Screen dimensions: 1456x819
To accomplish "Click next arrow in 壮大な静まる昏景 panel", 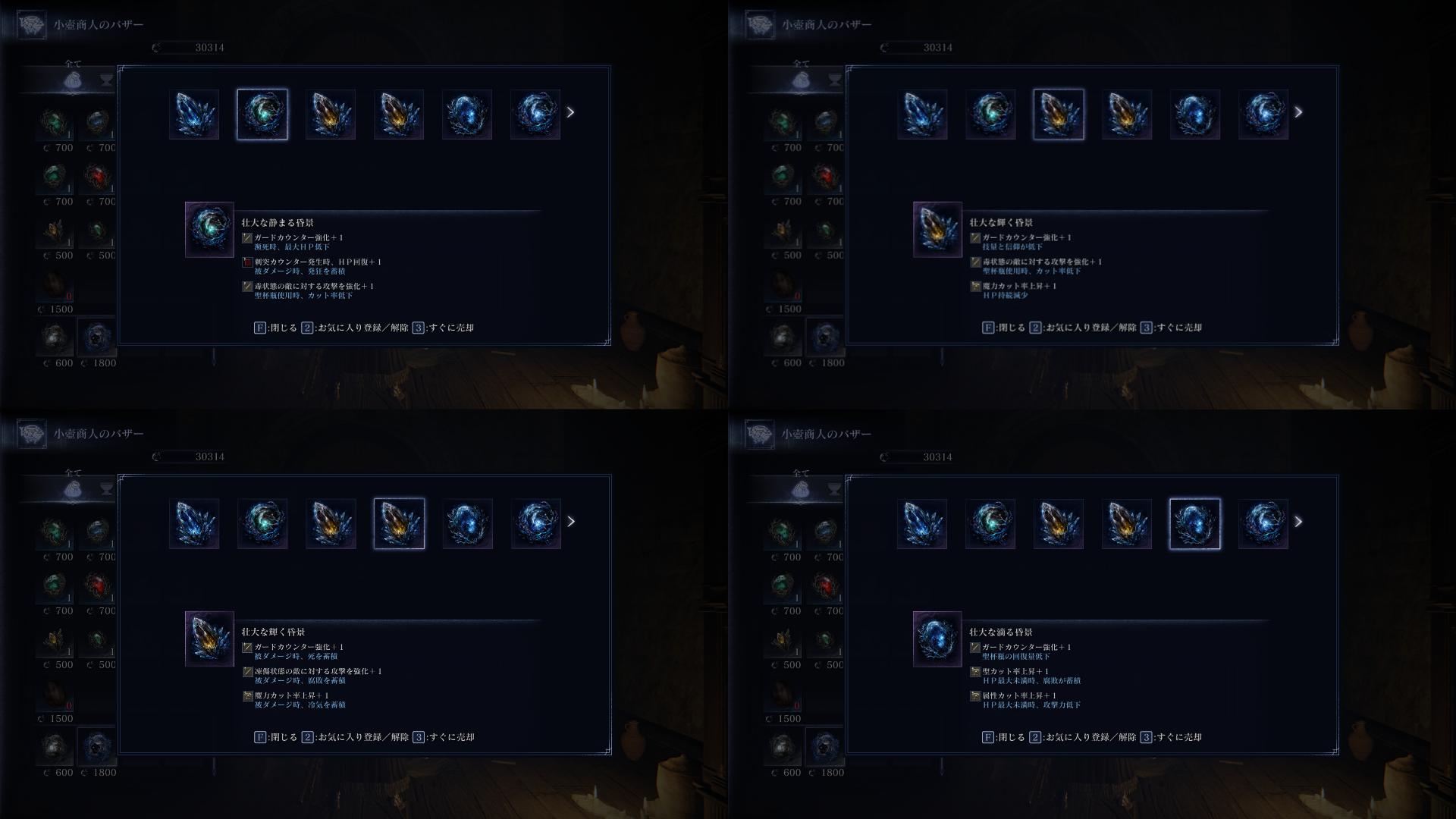I will (x=571, y=112).
